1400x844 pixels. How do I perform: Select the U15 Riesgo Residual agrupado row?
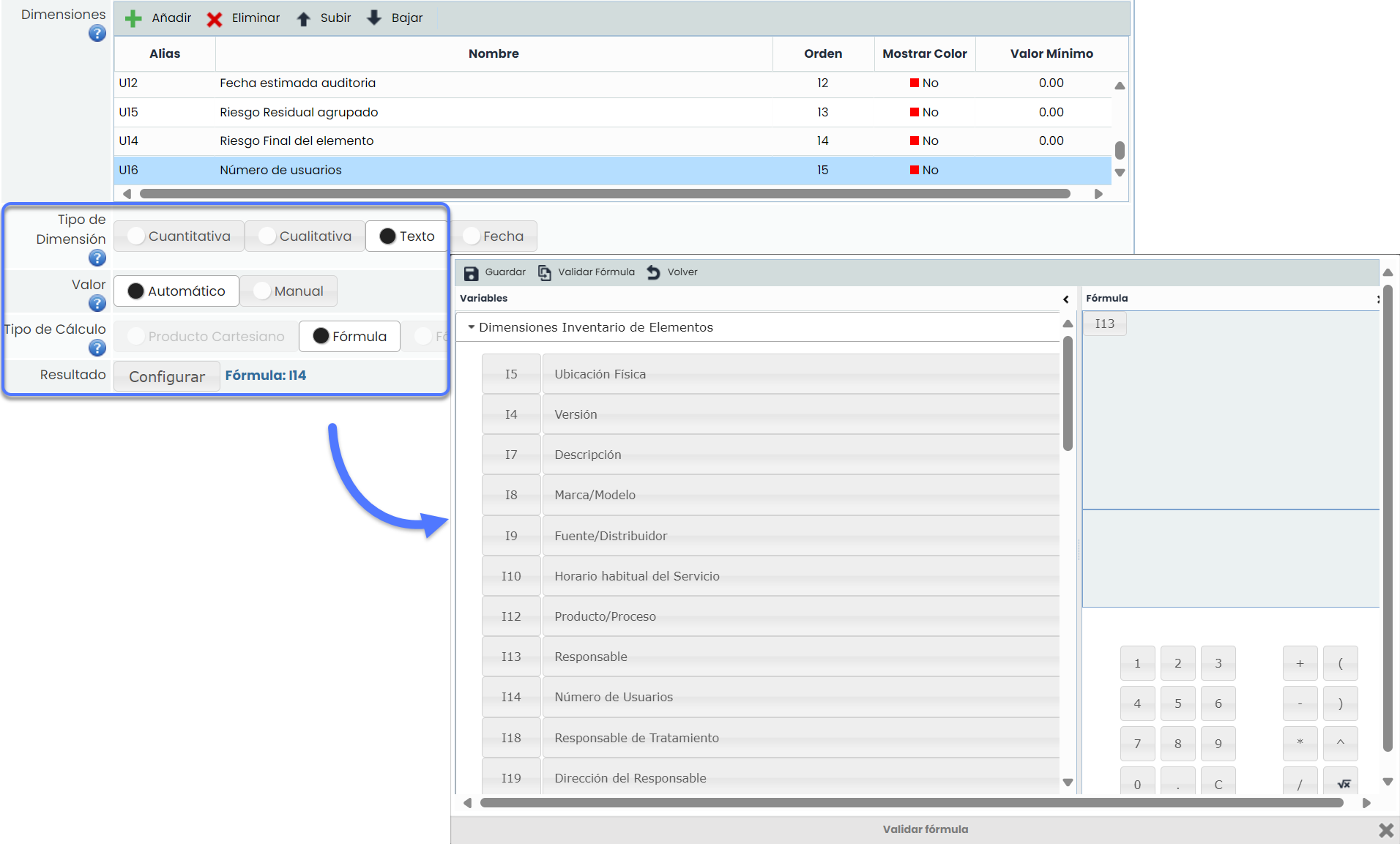click(299, 112)
